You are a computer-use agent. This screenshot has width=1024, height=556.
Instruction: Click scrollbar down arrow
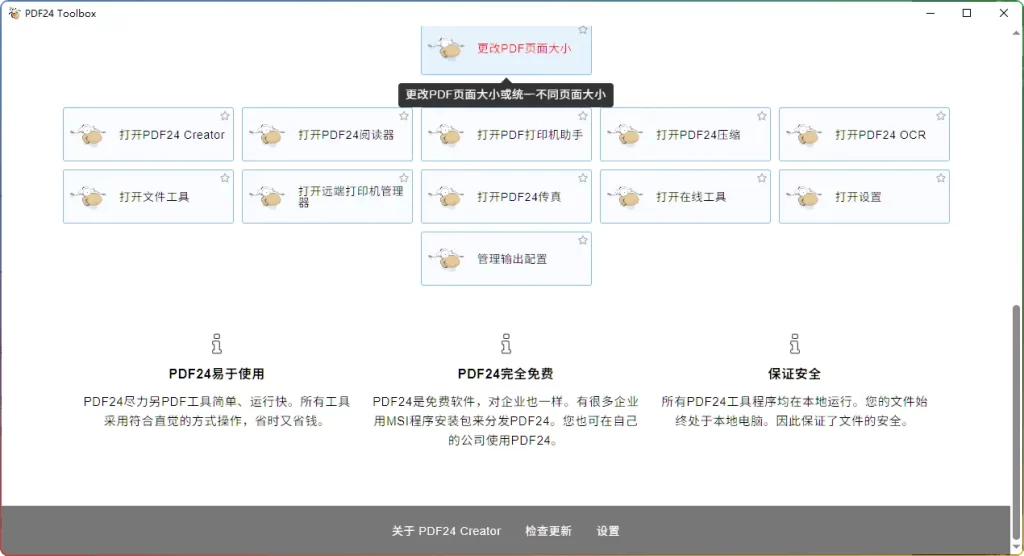tap(1017, 548)
